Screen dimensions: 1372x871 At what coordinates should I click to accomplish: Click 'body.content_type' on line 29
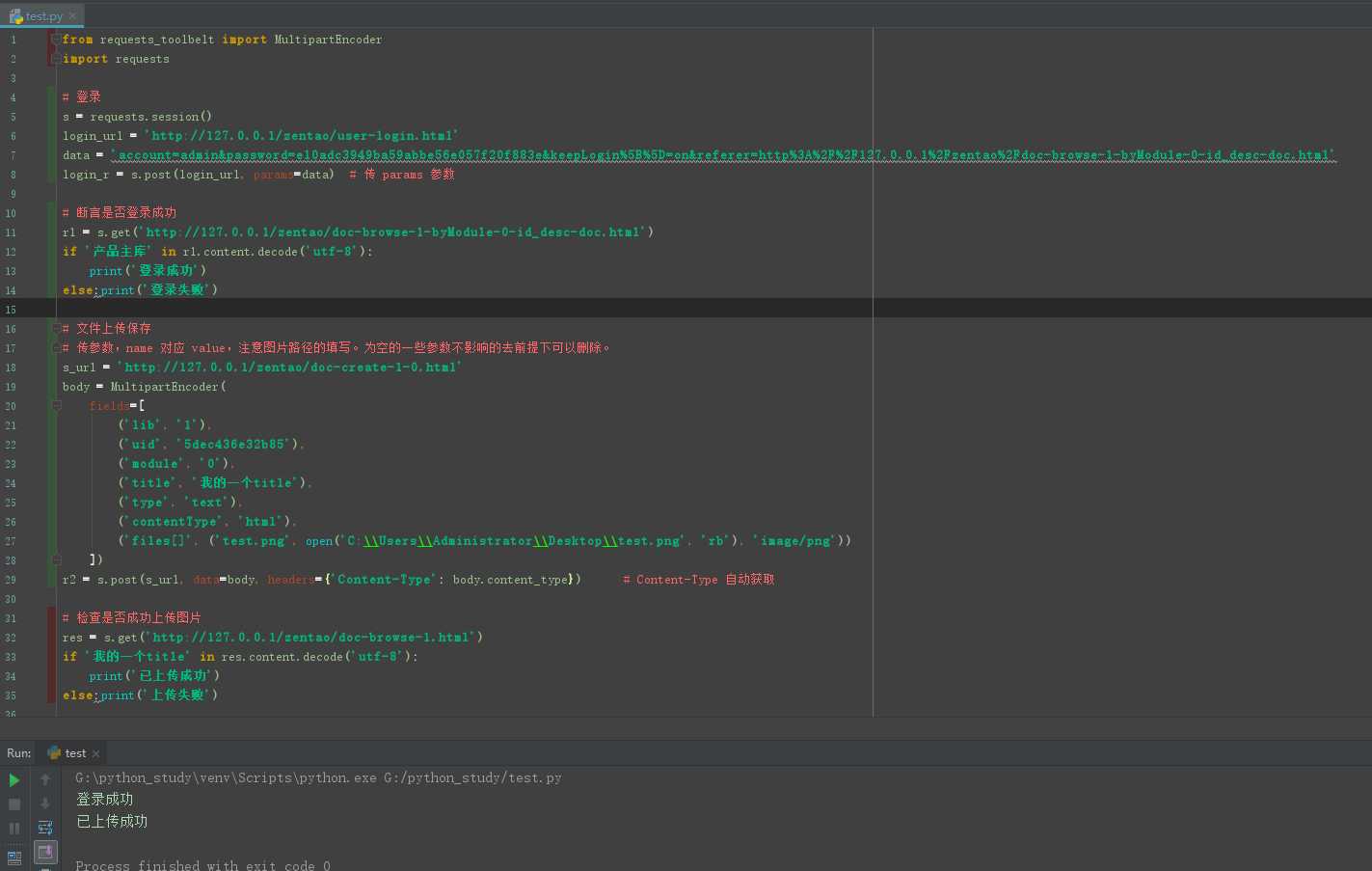click(x=510, y=580)
